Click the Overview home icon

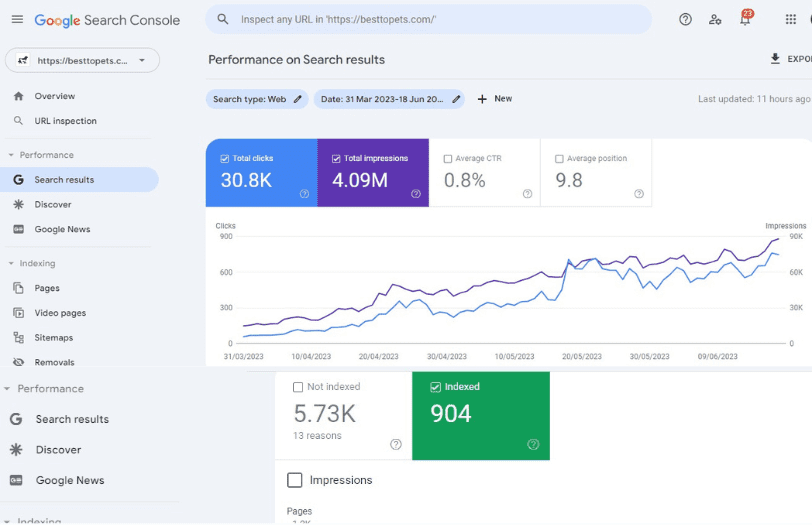[x=19, y=96]
